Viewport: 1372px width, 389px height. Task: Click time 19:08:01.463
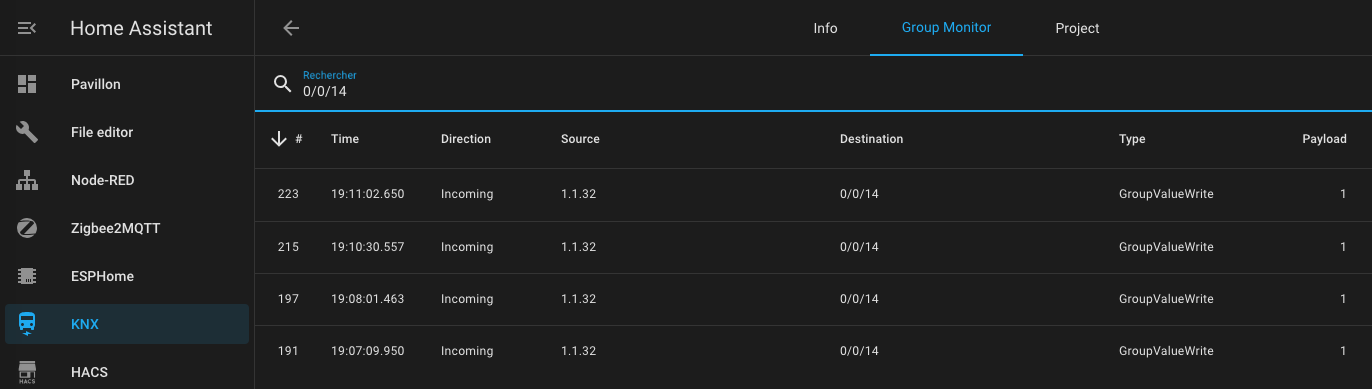[x=367, y=298]
